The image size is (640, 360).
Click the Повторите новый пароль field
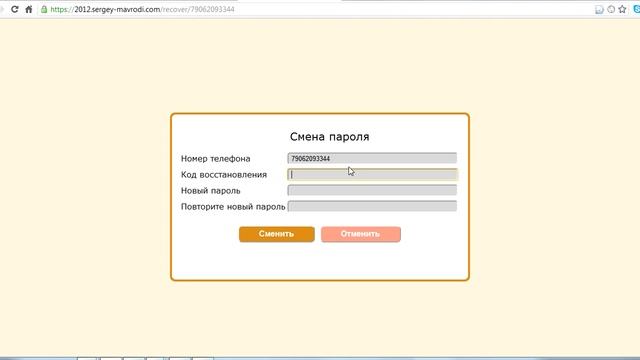click(372, 206)
